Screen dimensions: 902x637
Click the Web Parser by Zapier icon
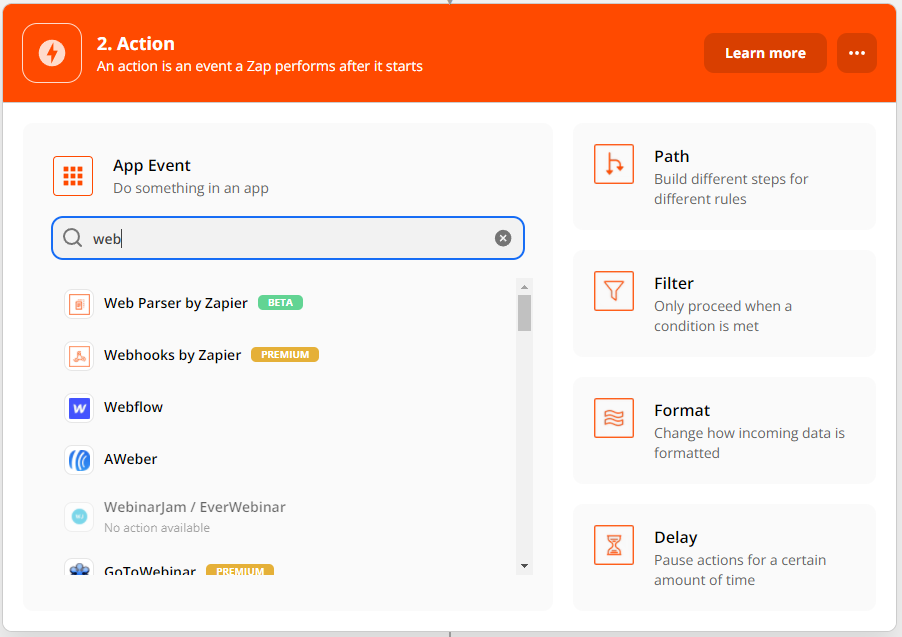click(79, 304)
